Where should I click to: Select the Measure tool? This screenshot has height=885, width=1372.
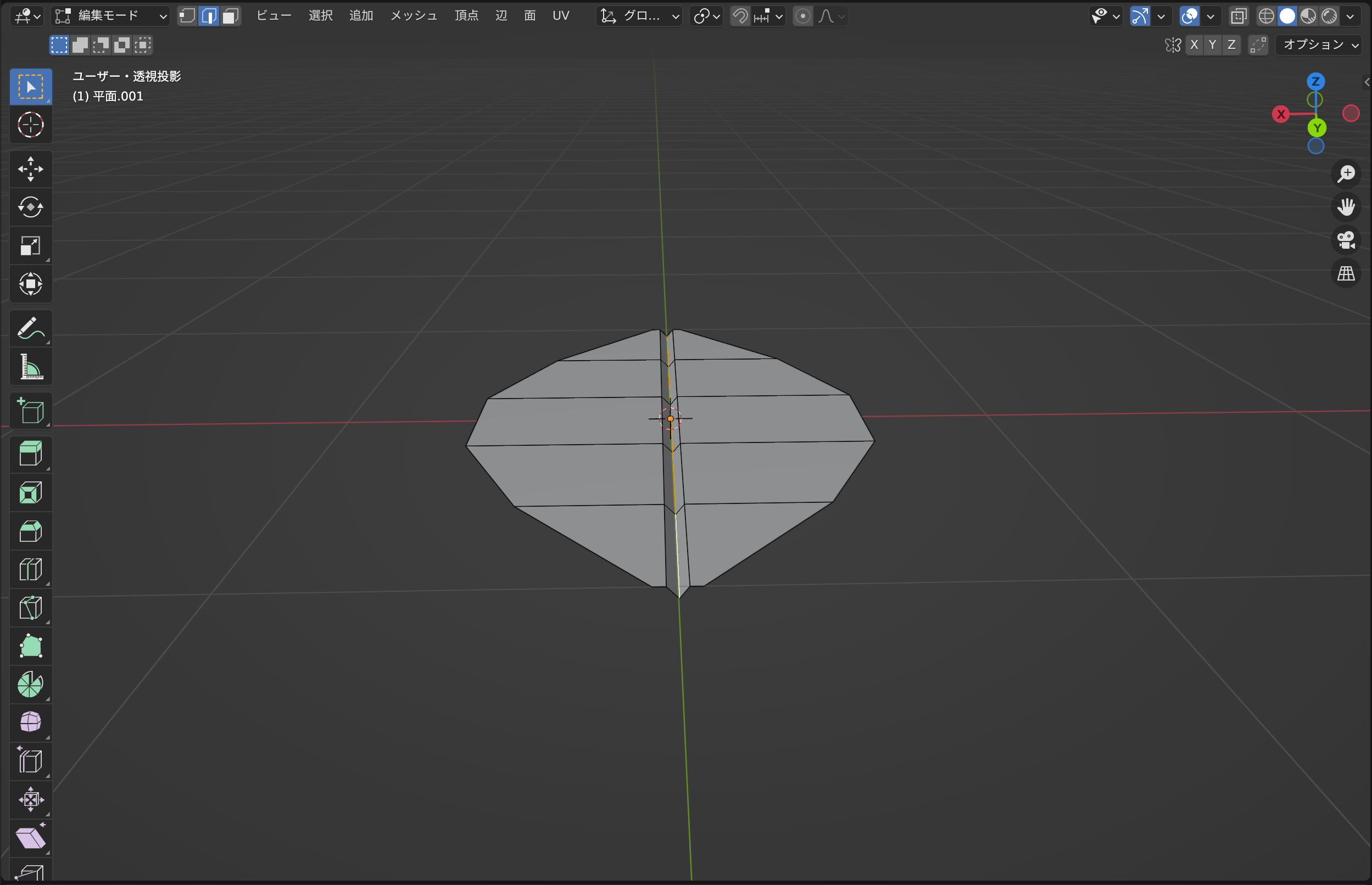(x=30, y=367)
